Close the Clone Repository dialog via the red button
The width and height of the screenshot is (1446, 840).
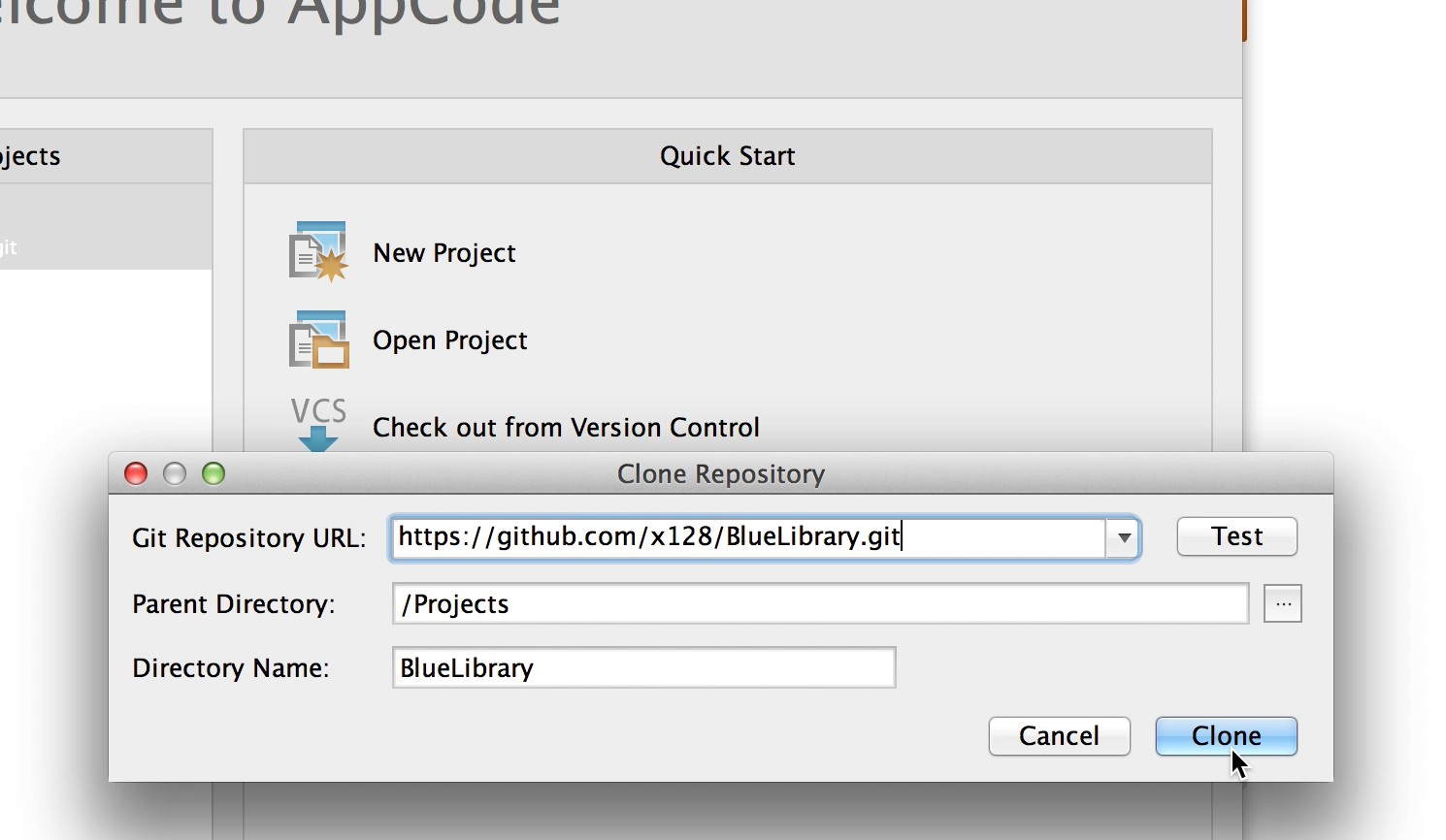136,473
